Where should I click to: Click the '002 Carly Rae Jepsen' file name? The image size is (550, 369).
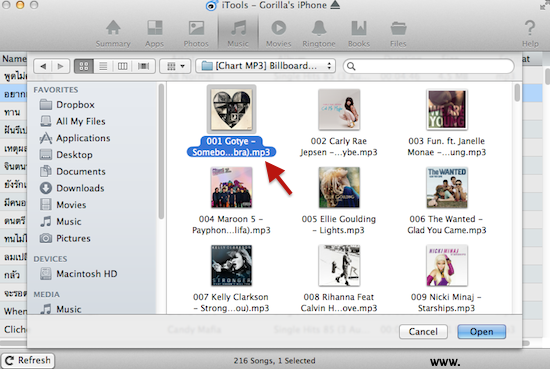tap(339, 147)
